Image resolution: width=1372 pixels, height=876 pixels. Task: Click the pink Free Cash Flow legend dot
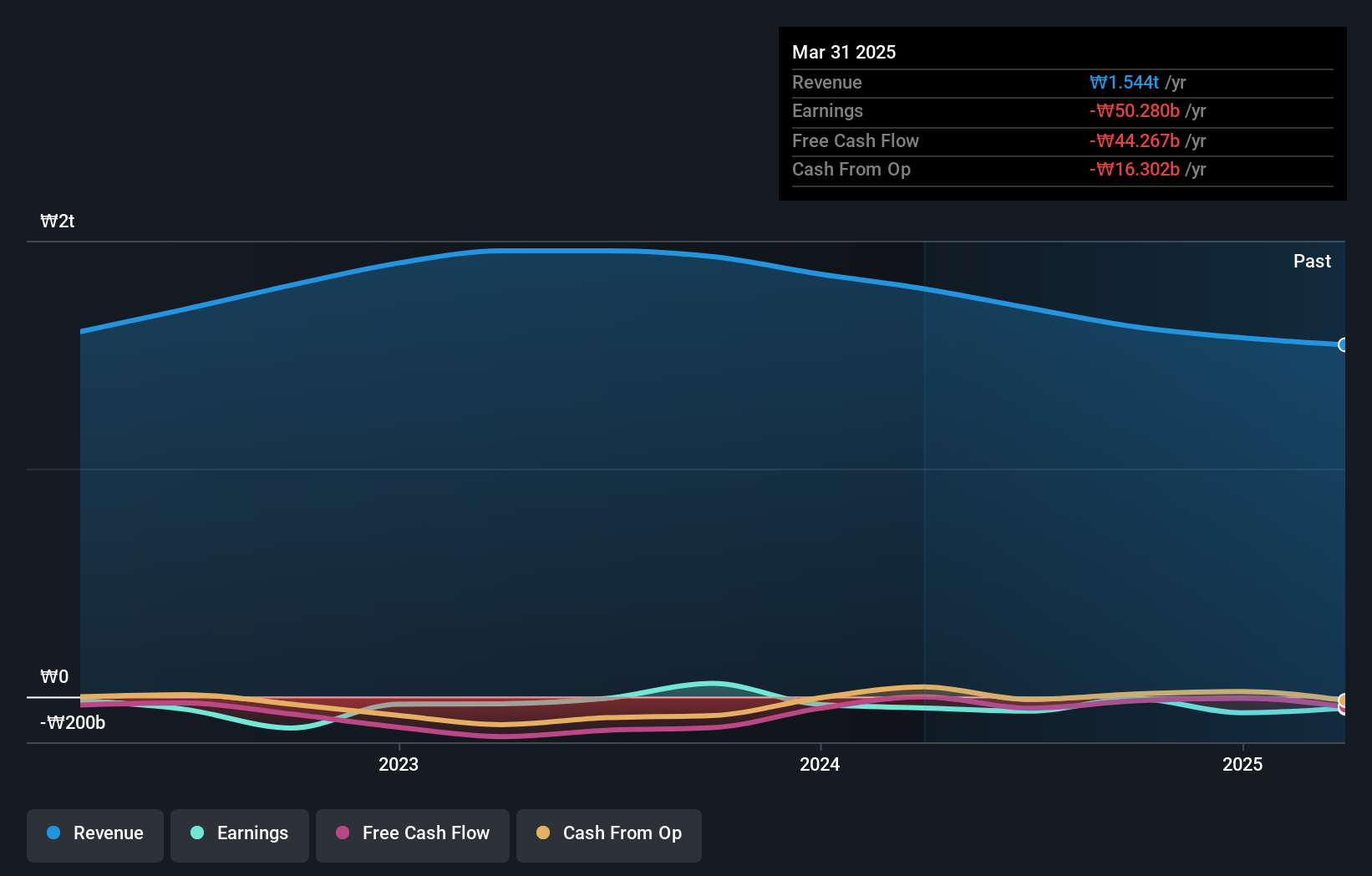click(x=343, y=833)
